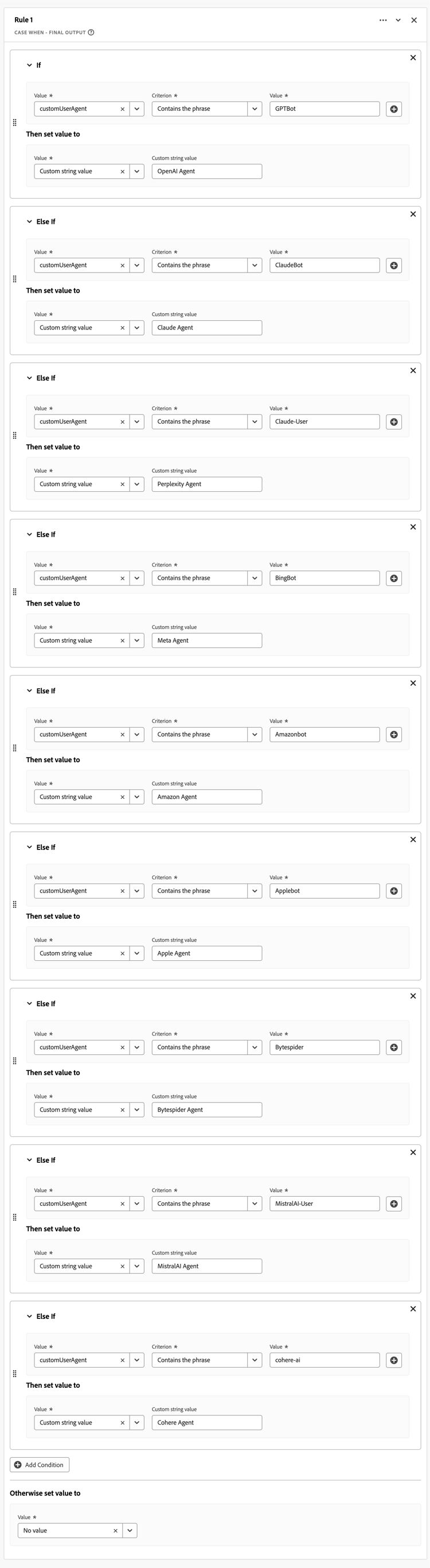This screenshot has width=430, height=1568.
Task: Open the Rule 1 more options menu
Action: tap(382, 20)
